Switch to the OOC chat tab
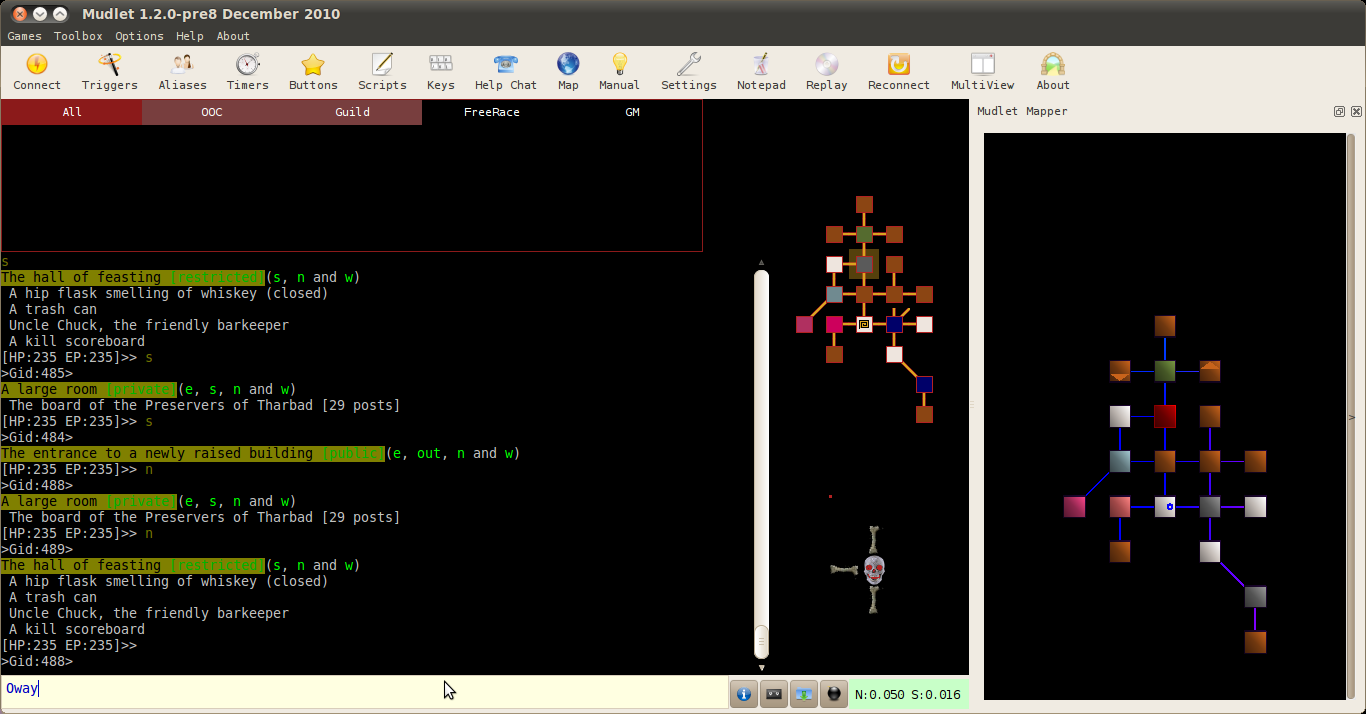Viewport: 1366px width, 714px height. pos(212,112)
